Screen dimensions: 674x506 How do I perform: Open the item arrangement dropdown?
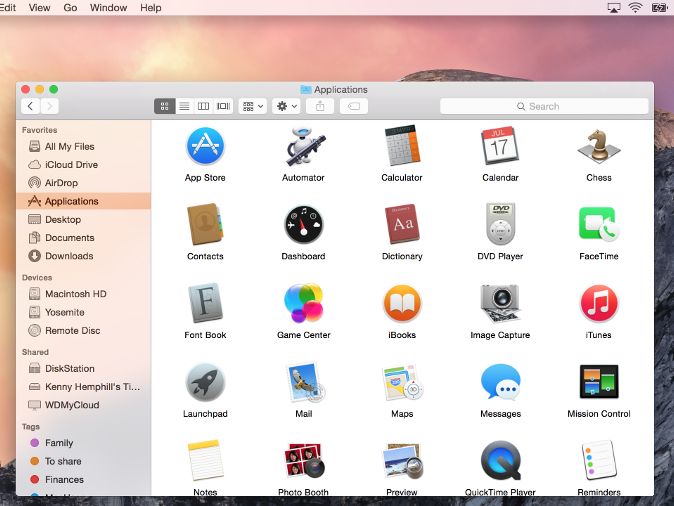tap(253, 106)
